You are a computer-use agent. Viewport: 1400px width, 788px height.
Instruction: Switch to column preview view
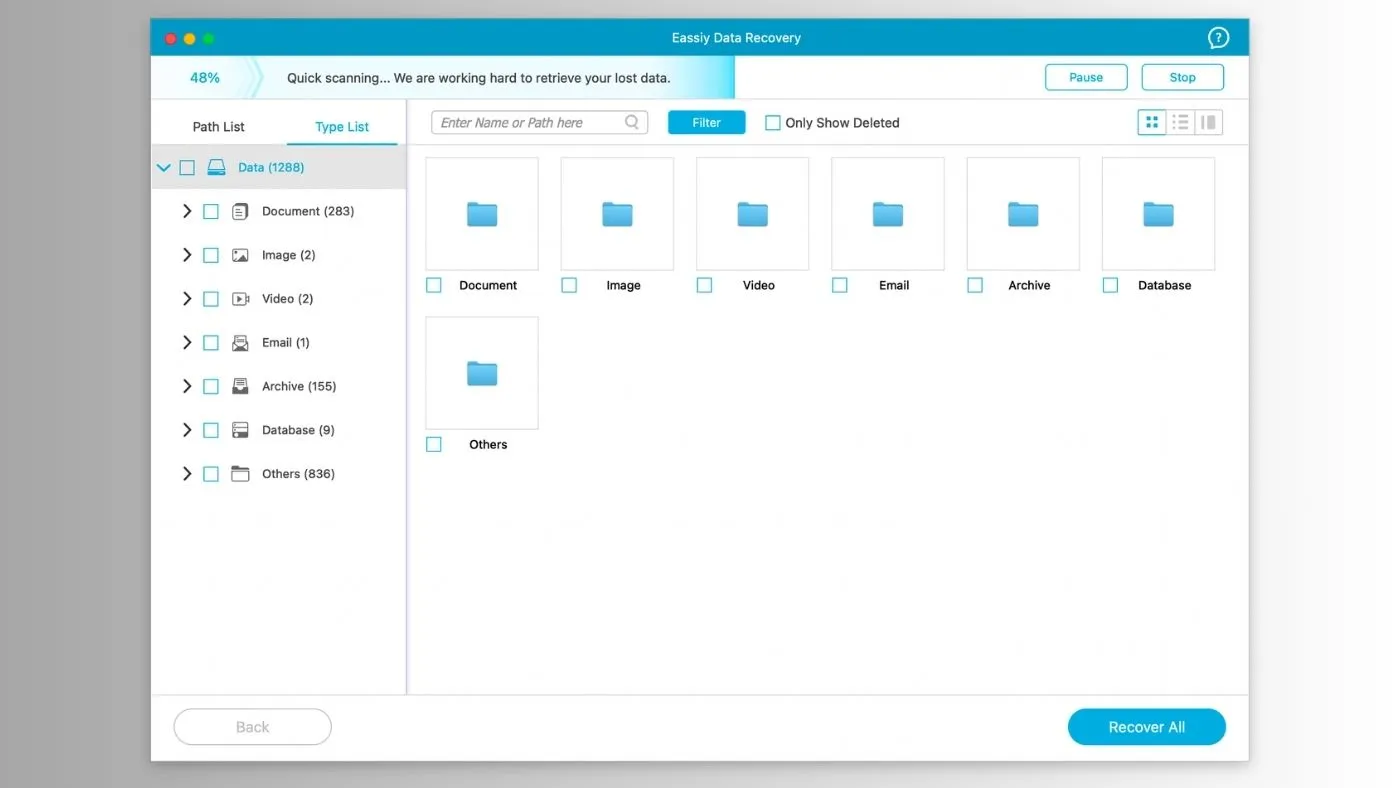(1208, 123)
